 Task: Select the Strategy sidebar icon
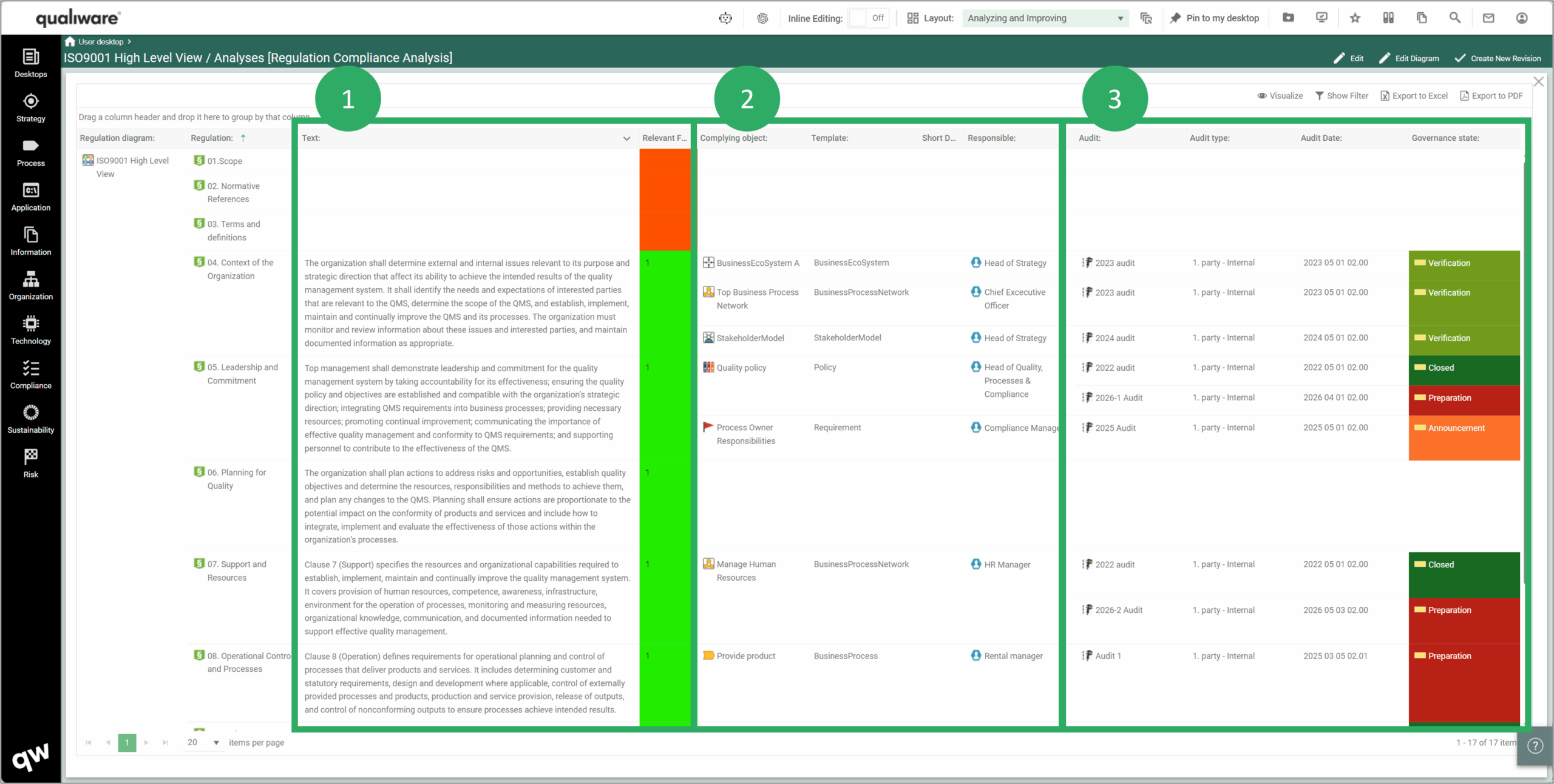point(30,106)
